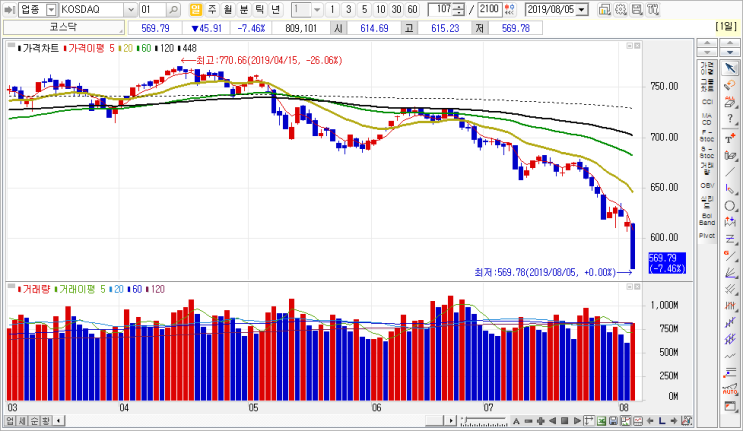Viewport: 743px width, 431px height.
Task: Click the 순 button at bottom left
Action: coord(34,421)
